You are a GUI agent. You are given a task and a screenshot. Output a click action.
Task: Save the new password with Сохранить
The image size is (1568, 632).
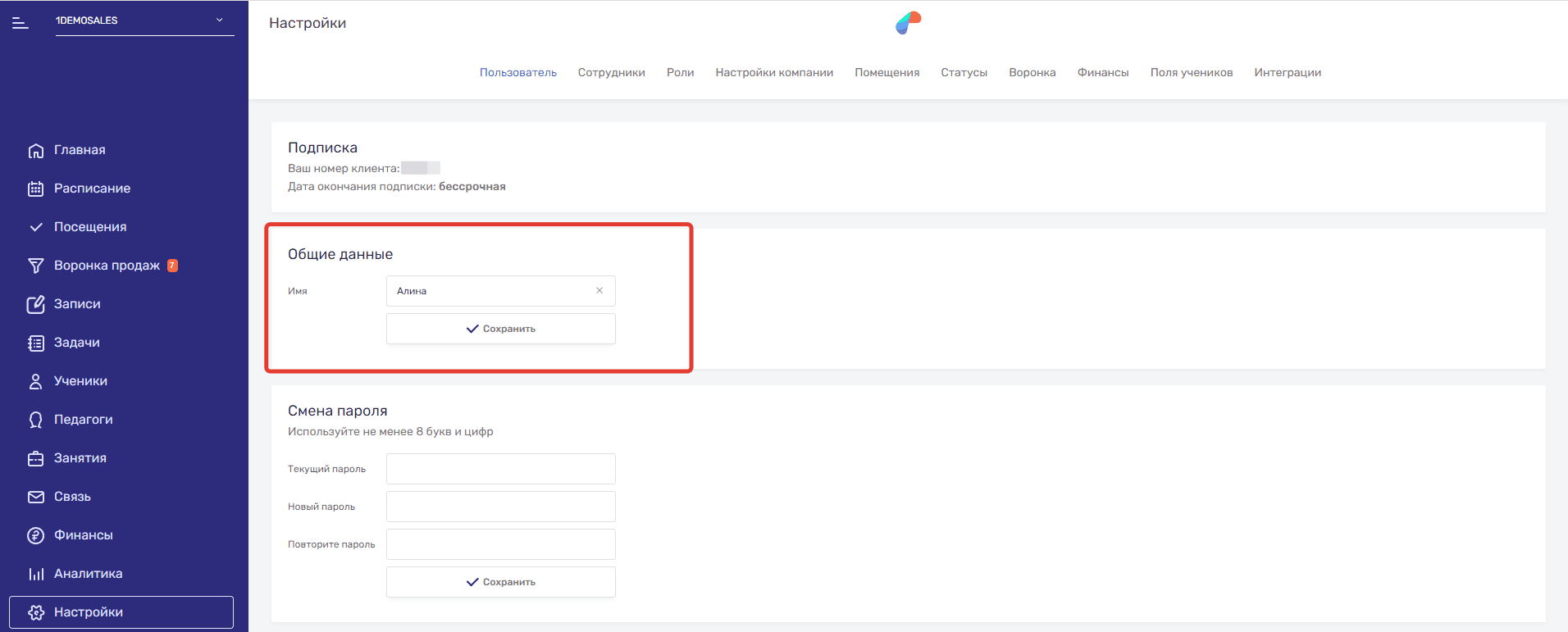[500, 582]
